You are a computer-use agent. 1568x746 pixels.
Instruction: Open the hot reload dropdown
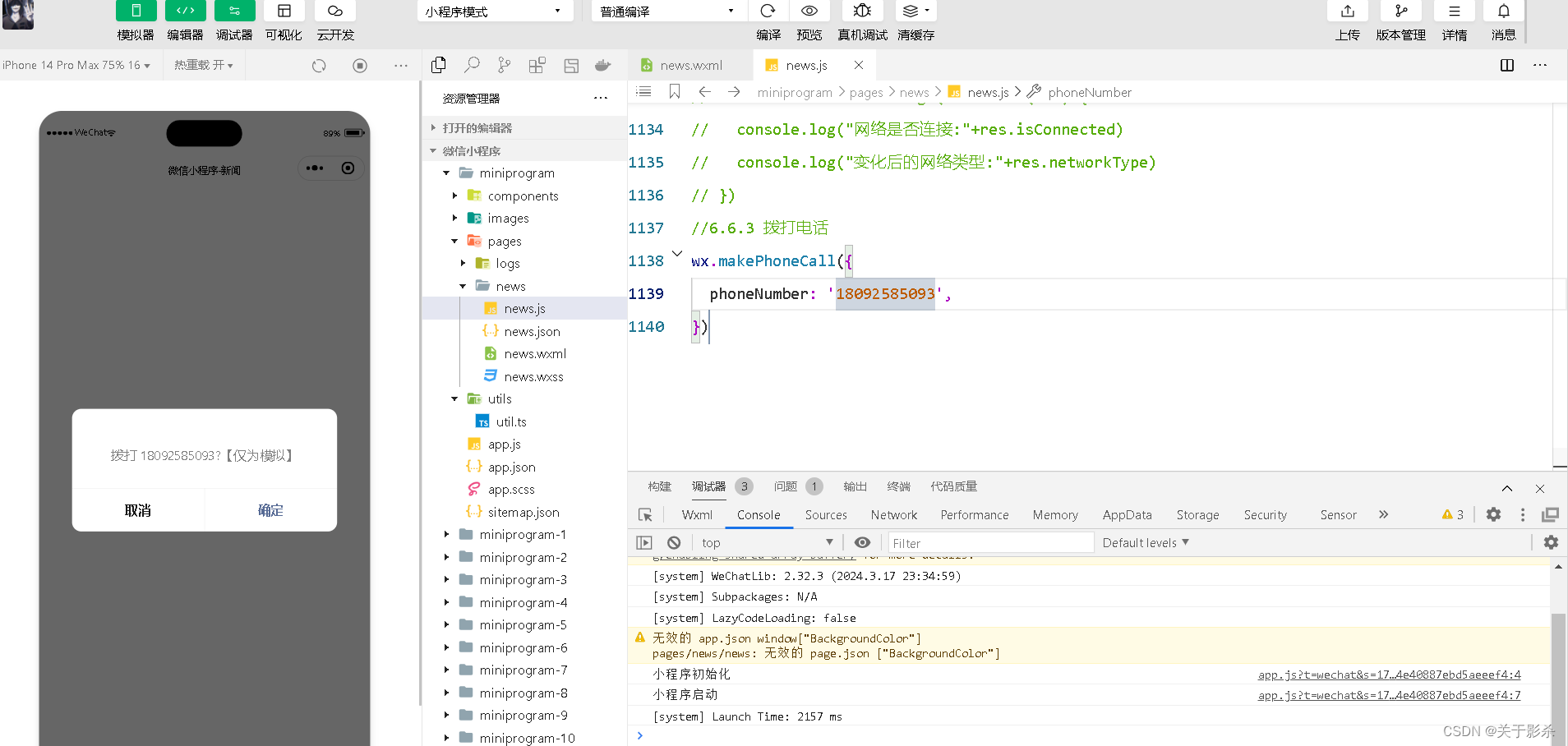coord(204,65)
